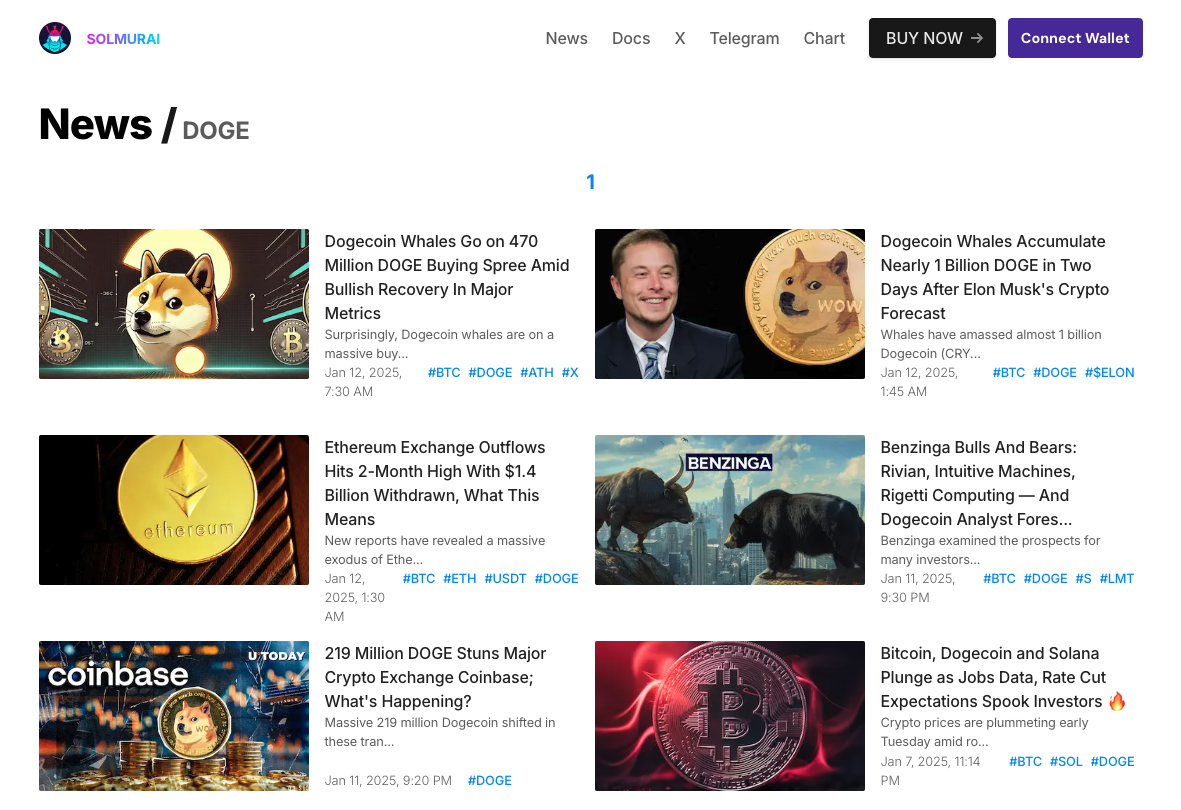Filter by the #$ELON tag
The height and width of the screenshot is (810, 1181).
pos(1109,372)
